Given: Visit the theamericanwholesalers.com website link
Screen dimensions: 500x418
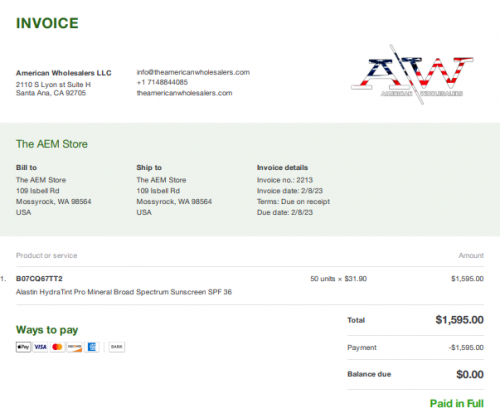Looking at the screenshot, I should (184, 93).
